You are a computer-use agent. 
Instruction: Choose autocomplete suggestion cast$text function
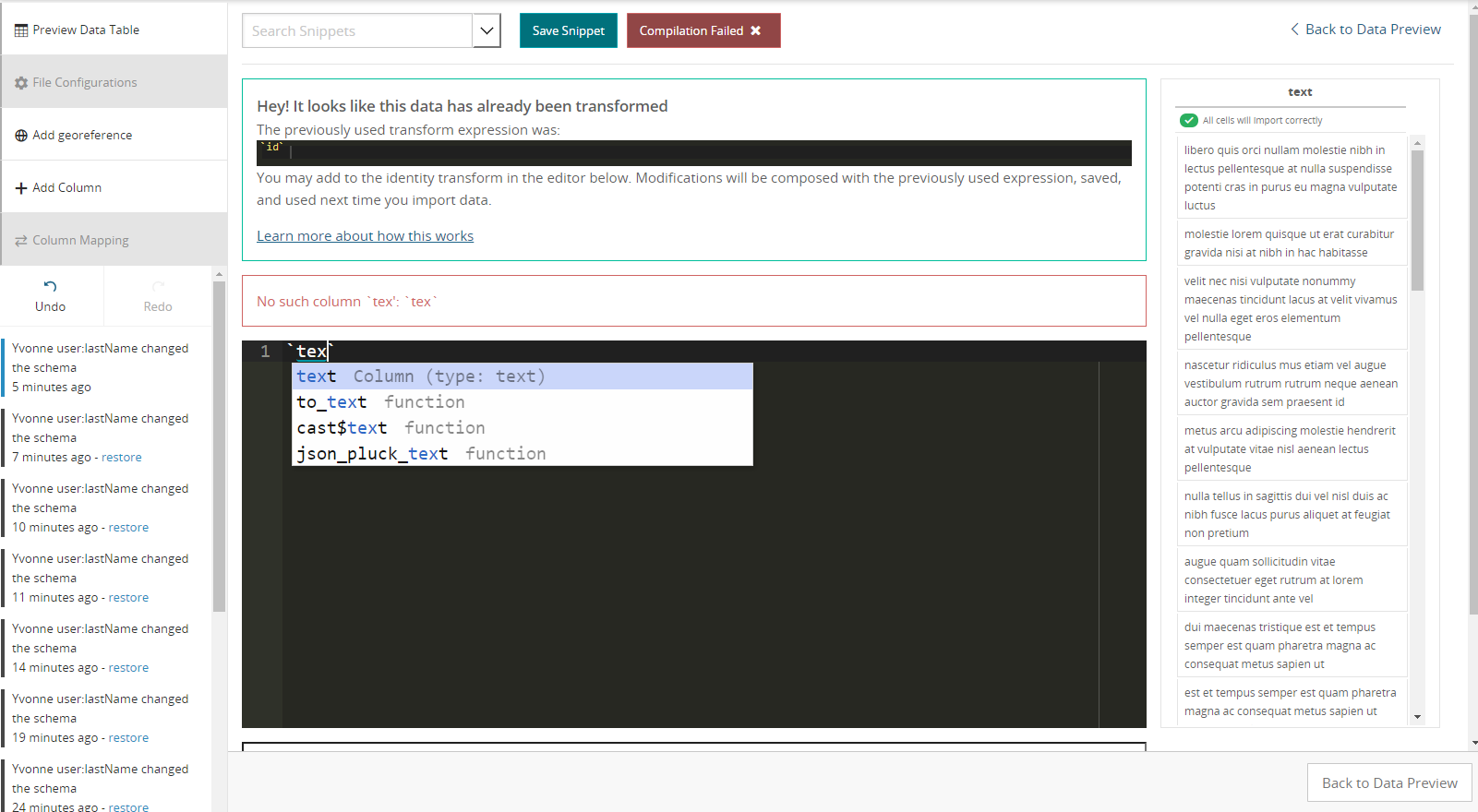coord(523,428)
